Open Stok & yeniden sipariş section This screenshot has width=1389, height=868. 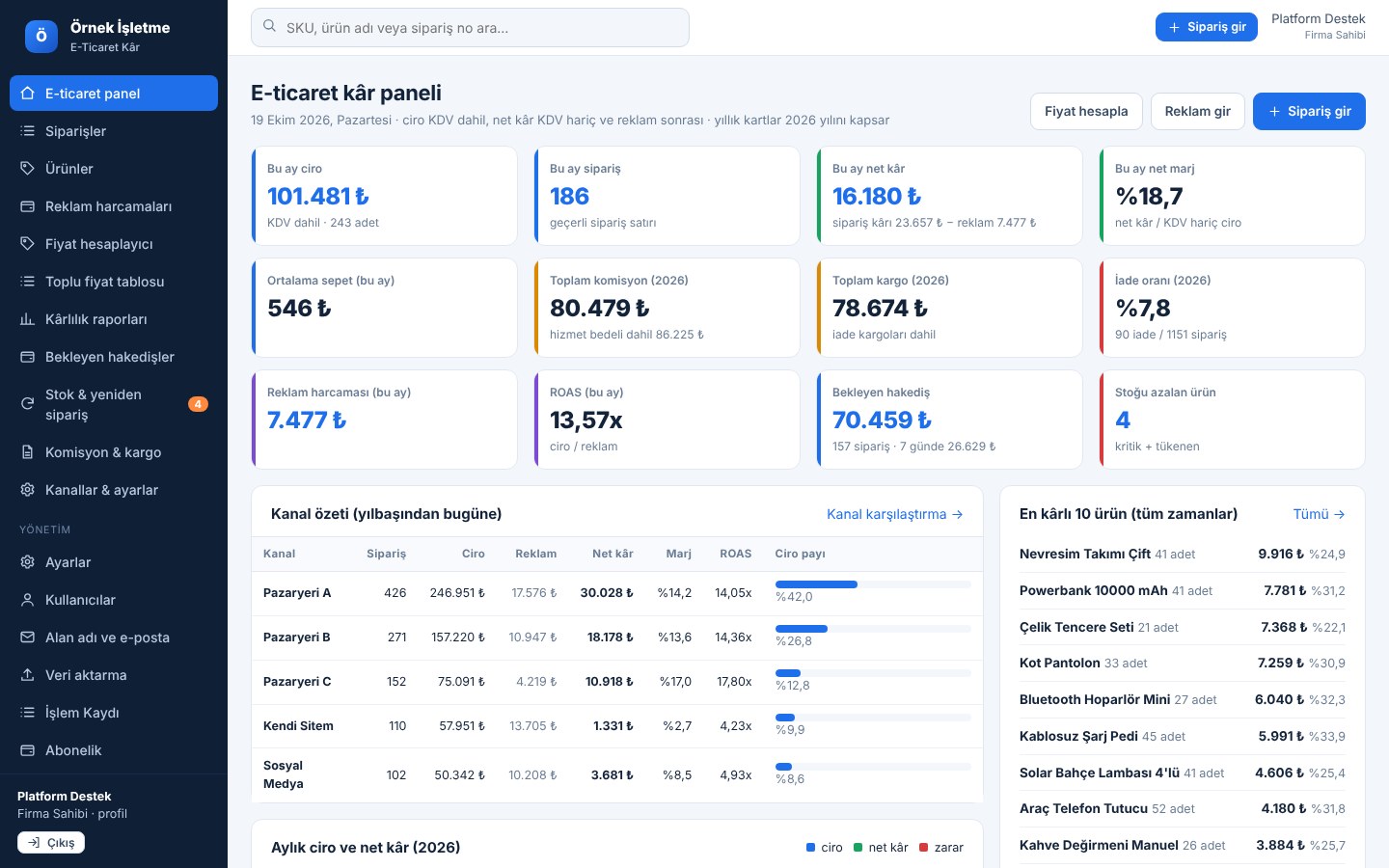point(114,404)
